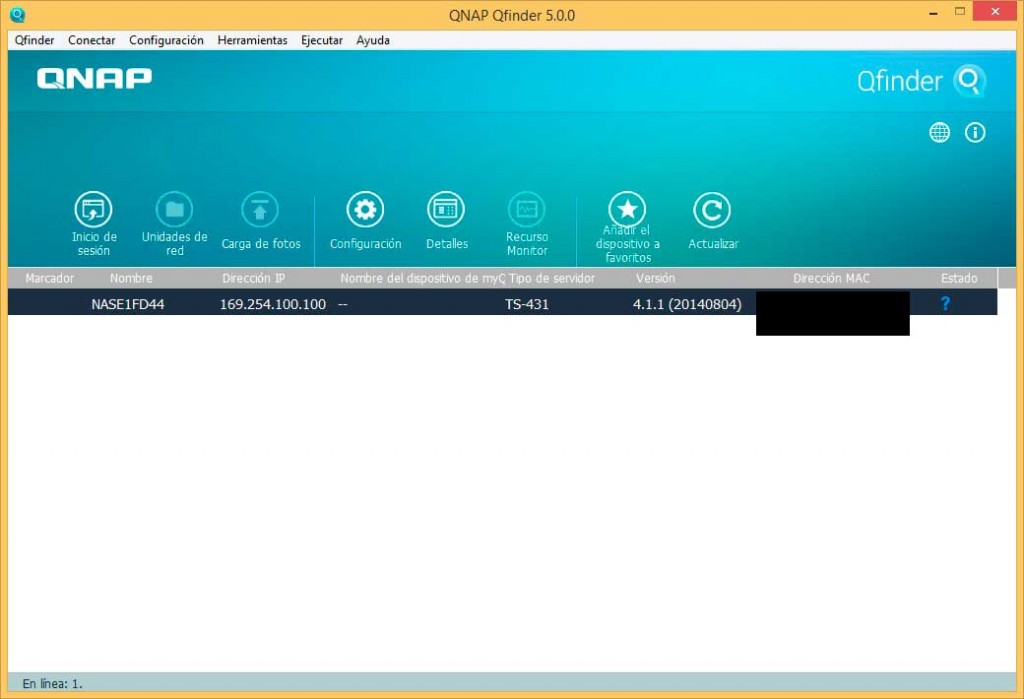This screenshot has width=1024, height=699.
Task: Maximize the Qfinder window
Action: pos(959,12)
